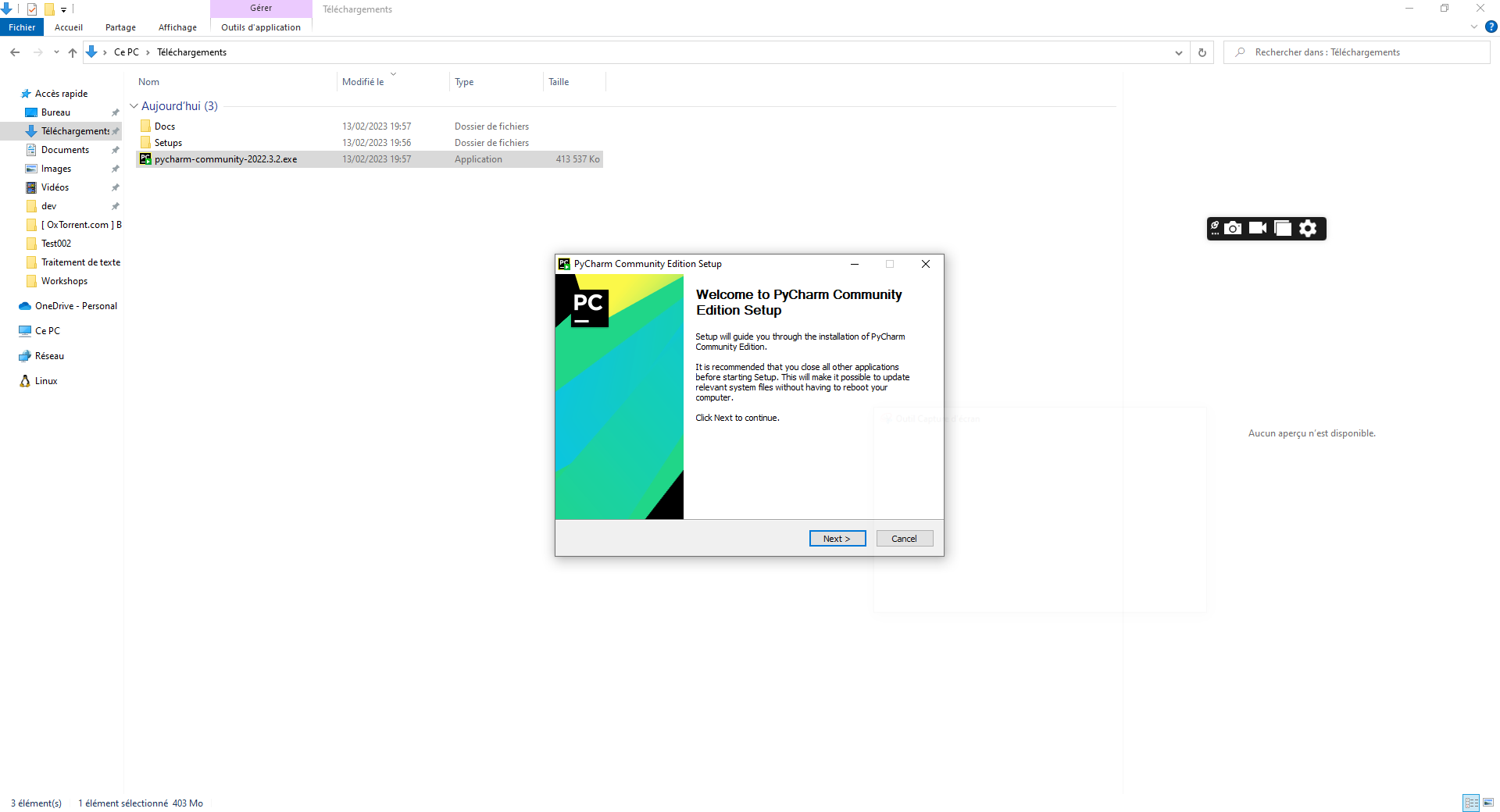Click Ce PC in the address breadcrumb
Image resolution: width=1500 pixels, height=812 pixels.
click(127, 52)
